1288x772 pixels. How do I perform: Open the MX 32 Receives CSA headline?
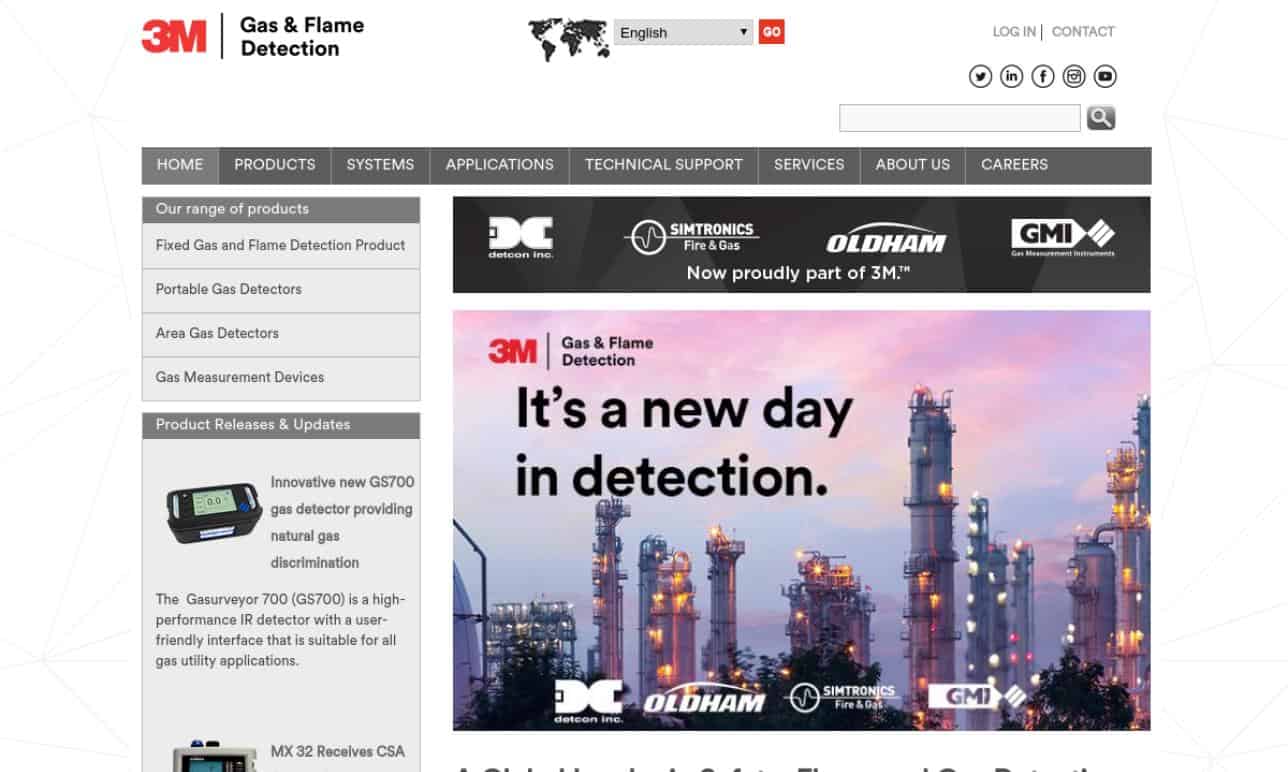tap(338, 752)
